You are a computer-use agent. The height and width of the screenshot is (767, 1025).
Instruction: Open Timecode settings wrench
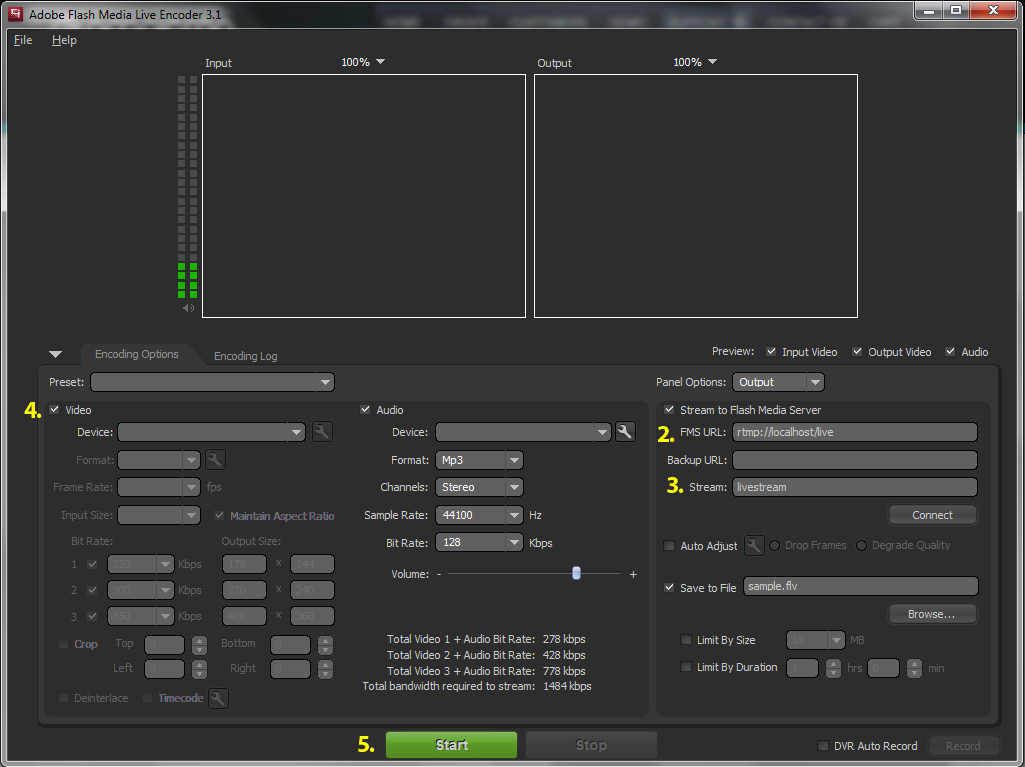(218, 698)
